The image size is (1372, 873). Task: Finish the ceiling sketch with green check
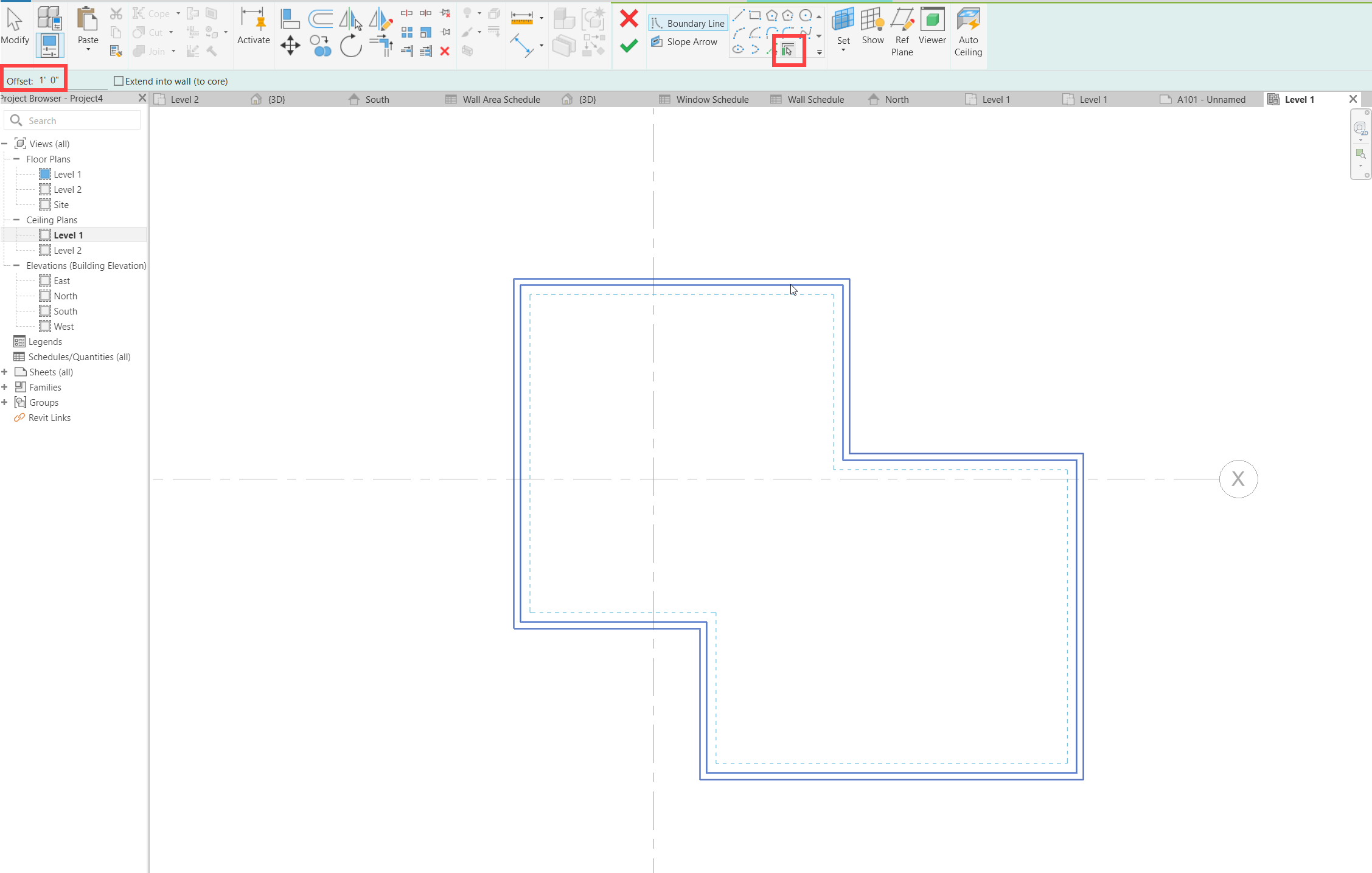628,45
